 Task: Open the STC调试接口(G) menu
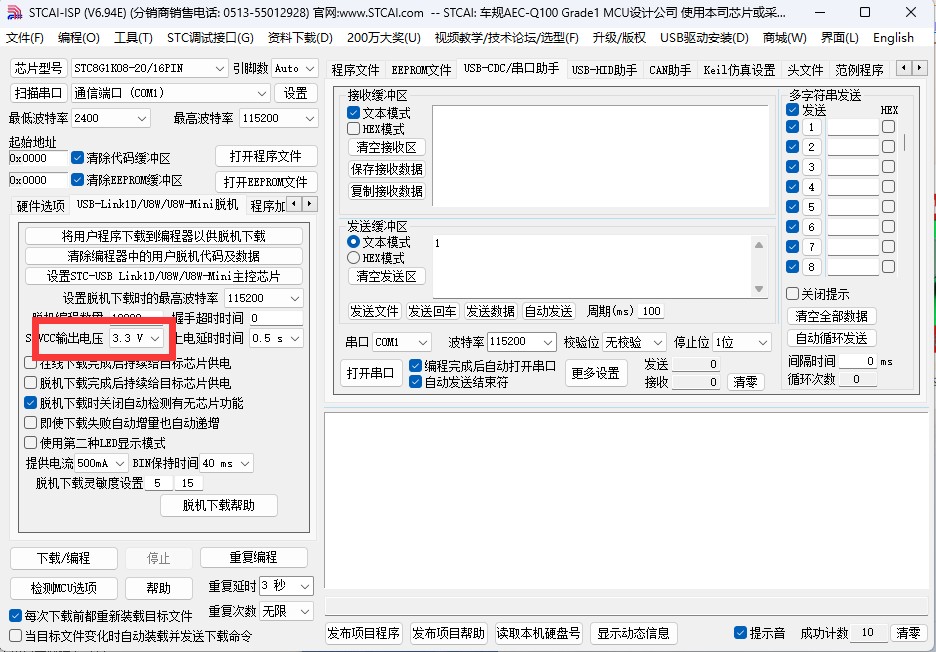pos(210,38)
